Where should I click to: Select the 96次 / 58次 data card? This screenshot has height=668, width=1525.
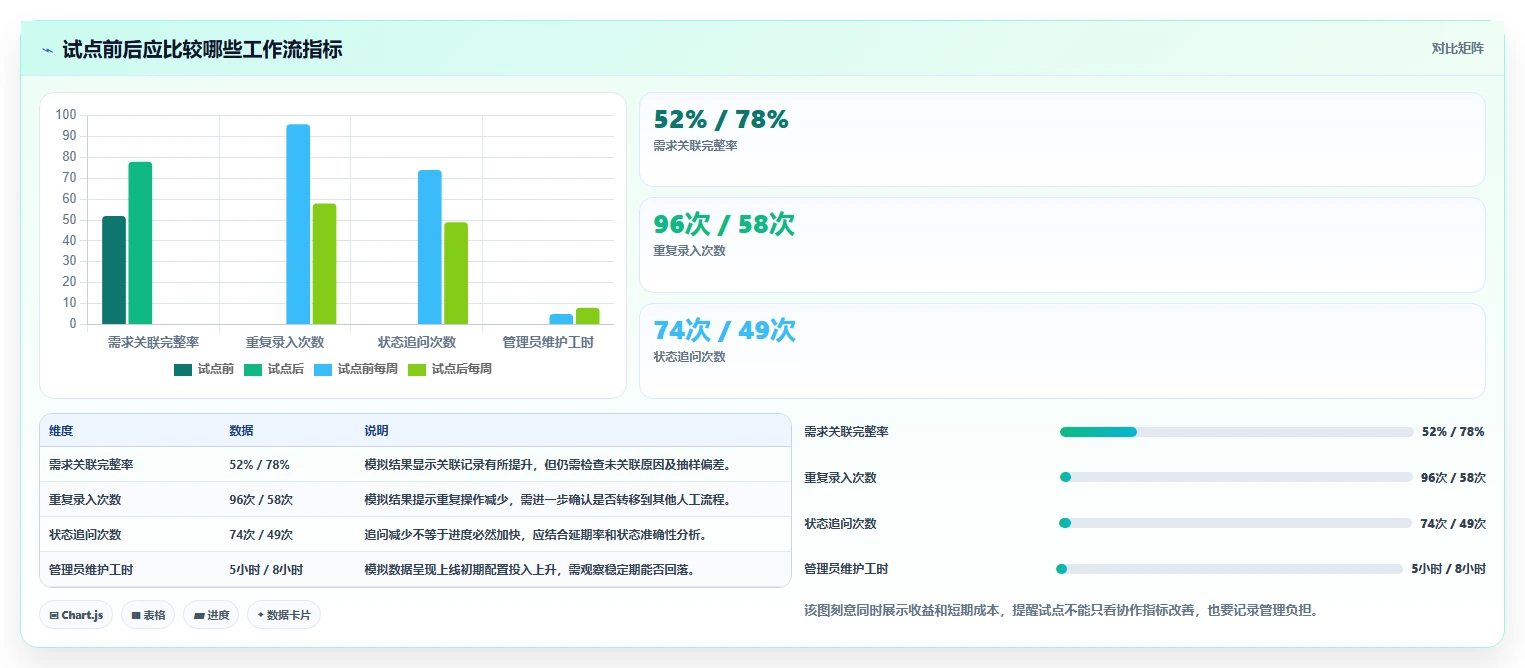click(1062, 245)
